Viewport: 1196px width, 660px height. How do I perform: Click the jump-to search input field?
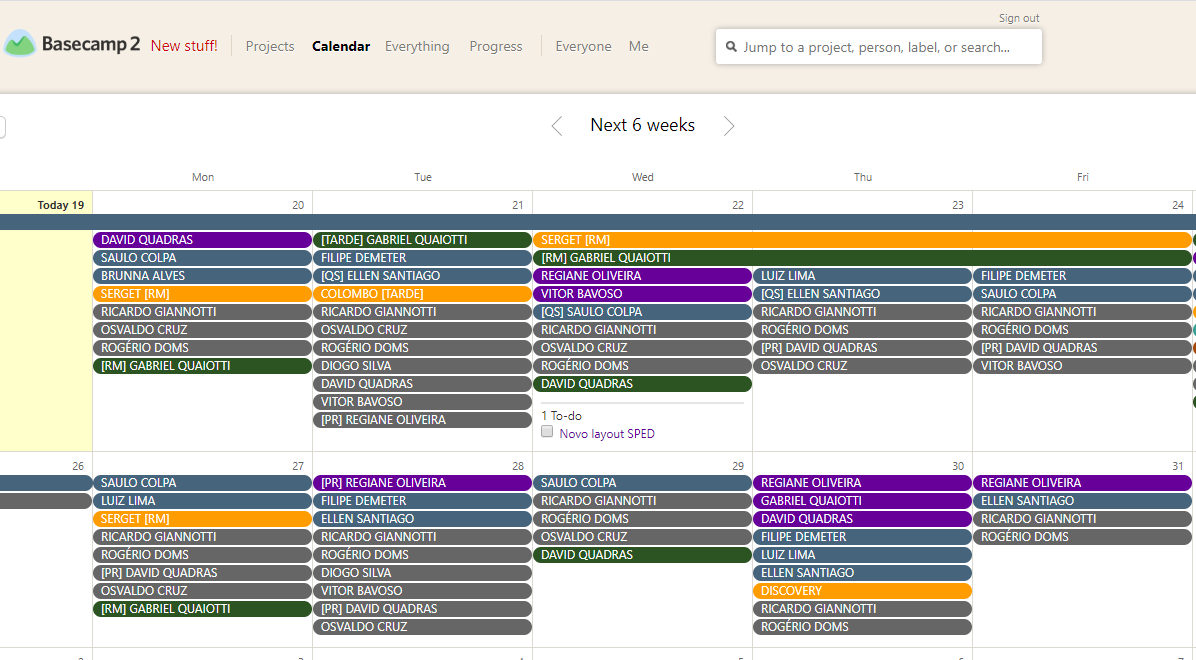[x=878, y=46]
